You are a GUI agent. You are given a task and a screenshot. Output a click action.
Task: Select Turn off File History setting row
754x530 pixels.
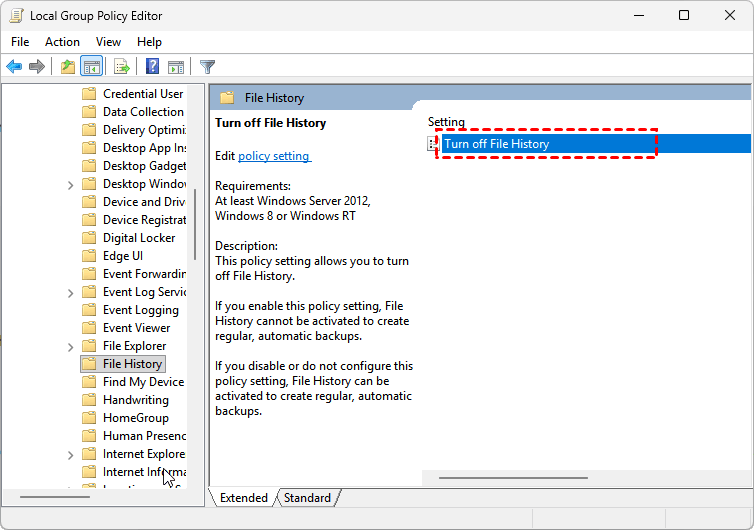click(x=497, y=144)
